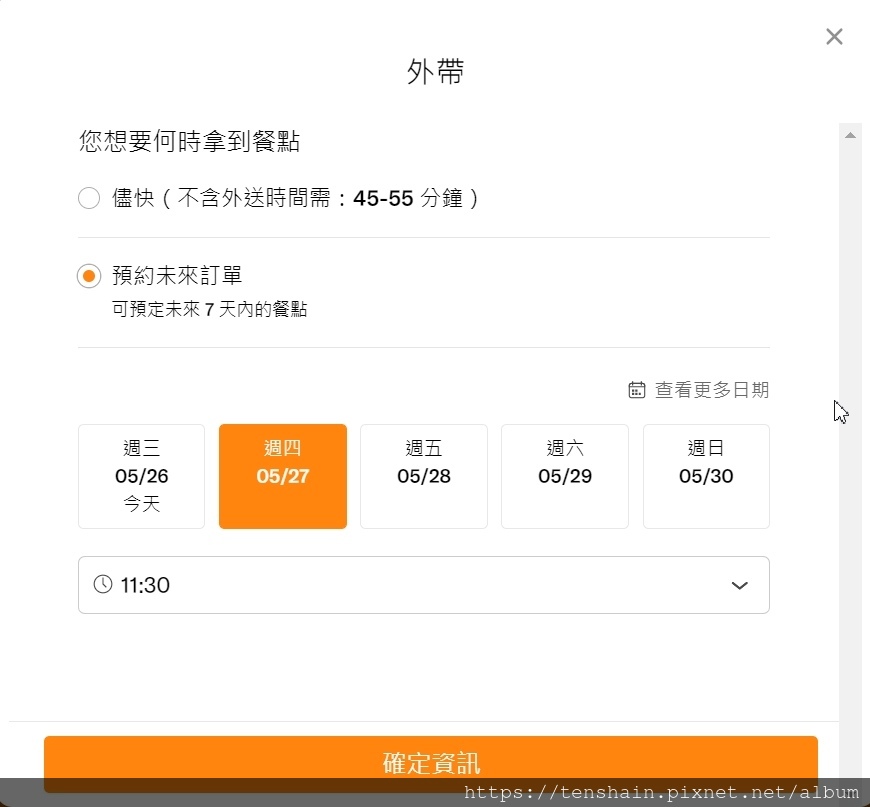
Task: Expand time list with the chevron arrow
Action: [740, 585]
